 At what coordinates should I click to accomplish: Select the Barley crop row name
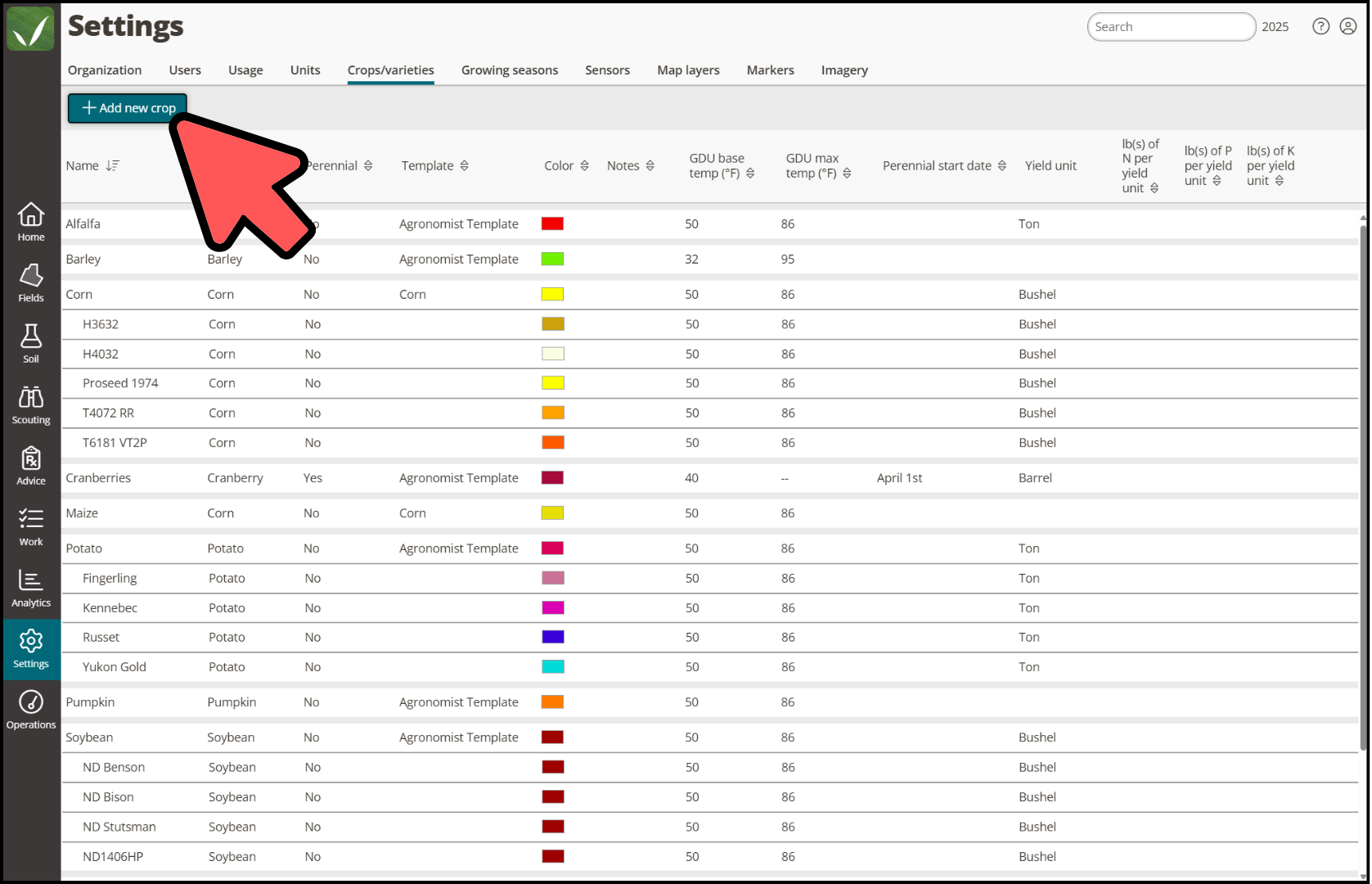83,259
